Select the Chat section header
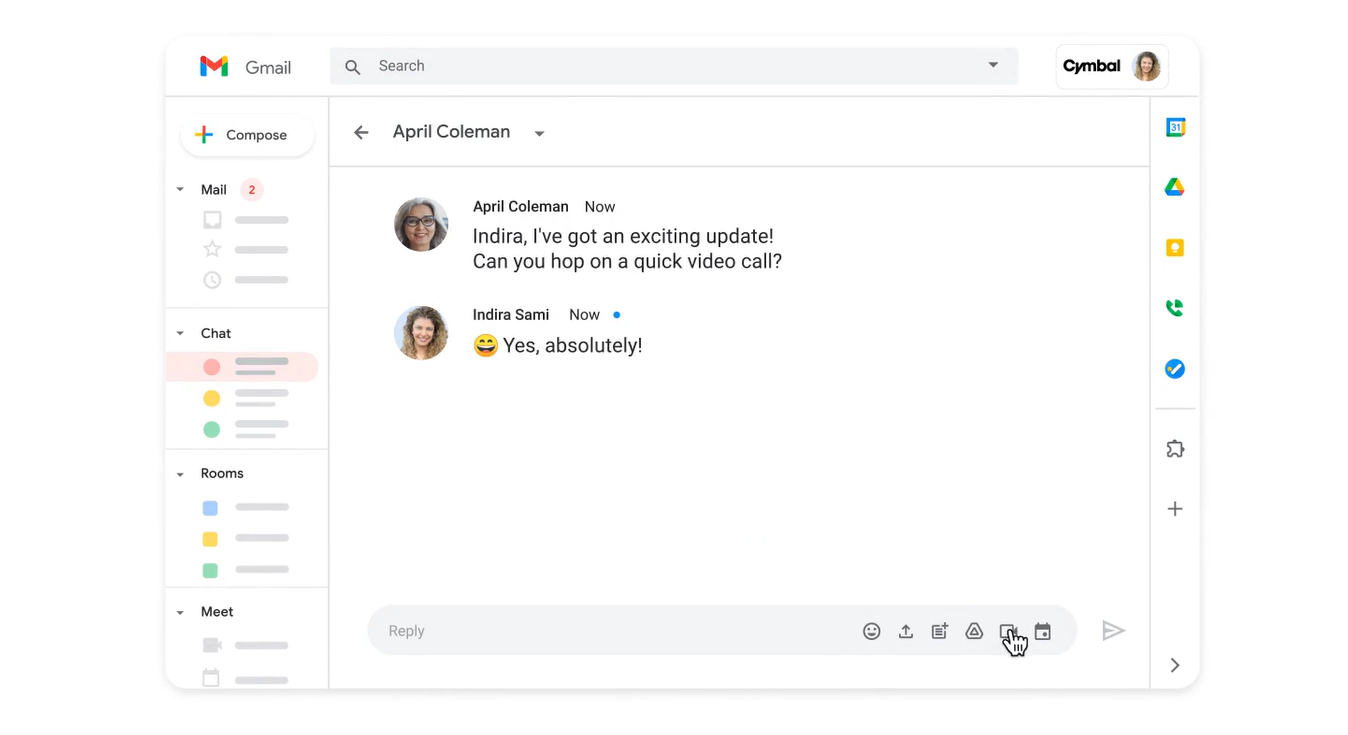Screen dimensions: 1348x735 (x=215, y=332)
